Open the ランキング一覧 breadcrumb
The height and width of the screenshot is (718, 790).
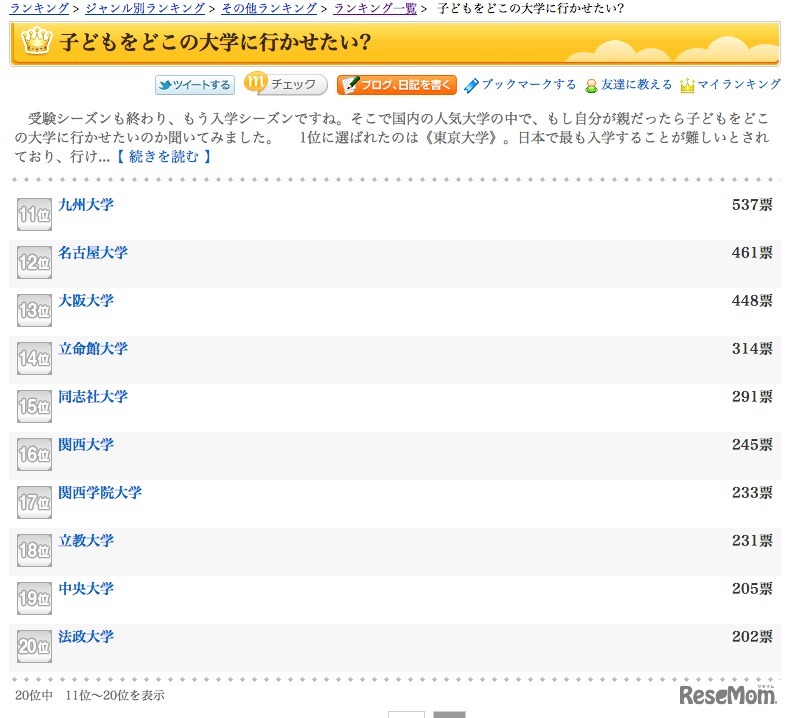(x=375, y=8)
